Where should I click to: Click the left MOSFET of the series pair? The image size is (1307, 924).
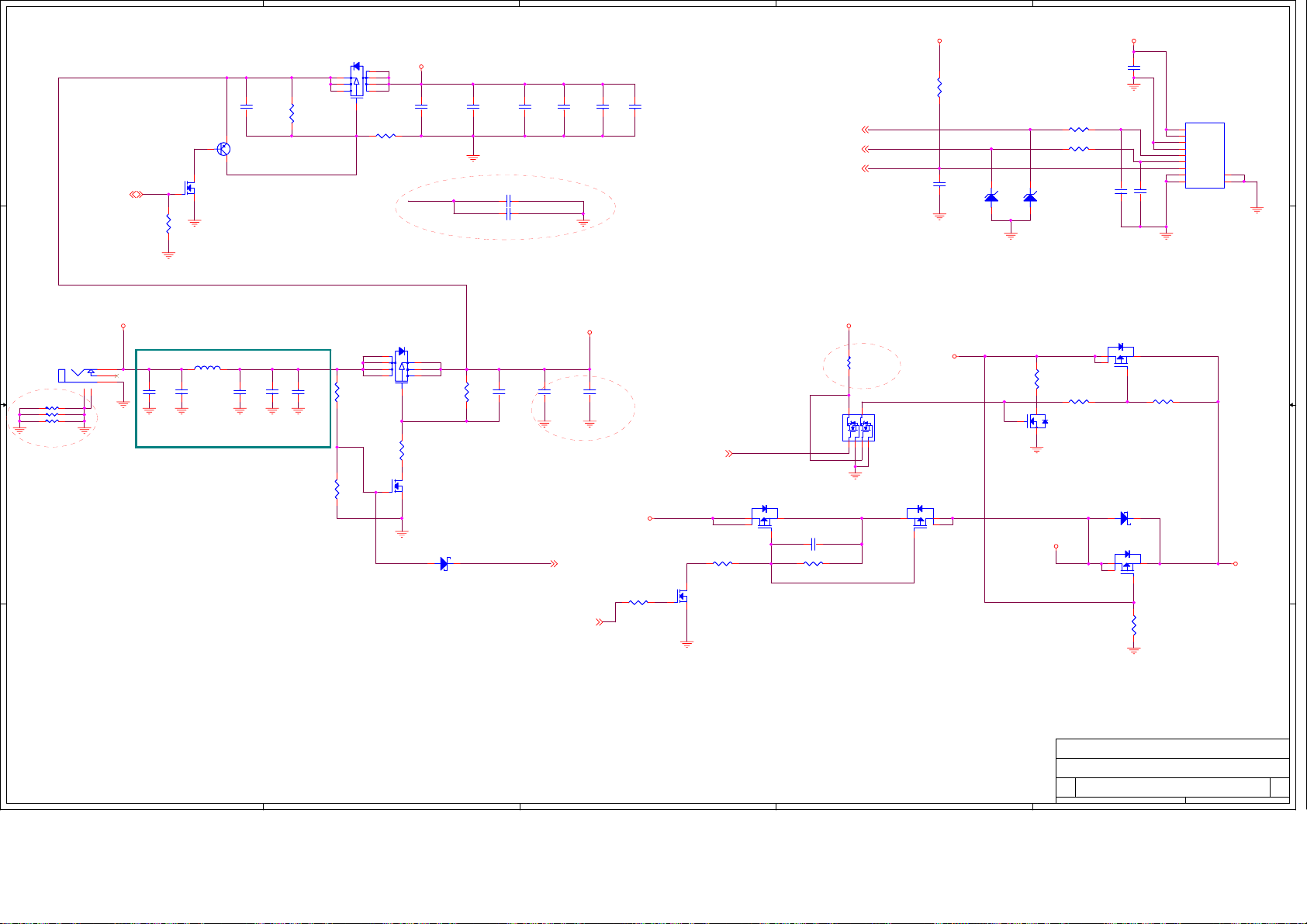765,517
